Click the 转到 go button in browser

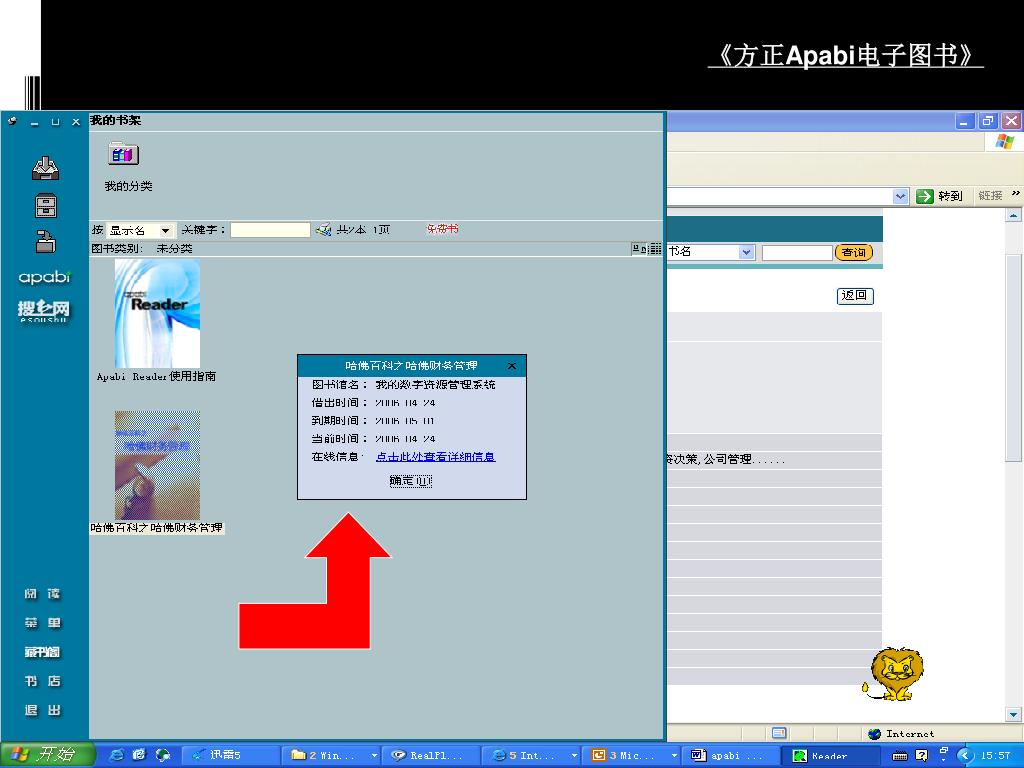(x=940, y=196)
